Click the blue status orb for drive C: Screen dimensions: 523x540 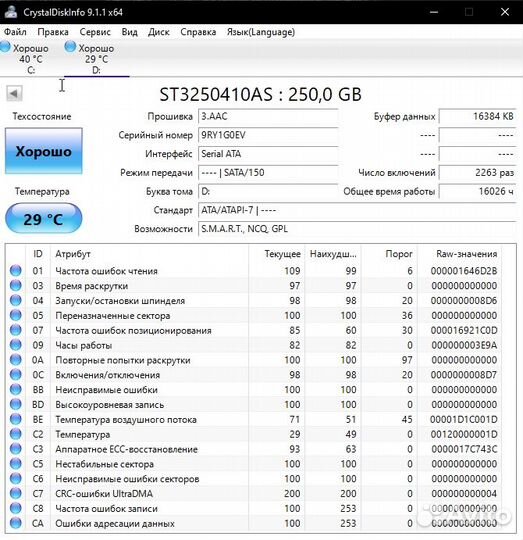(x=5, y=47)
